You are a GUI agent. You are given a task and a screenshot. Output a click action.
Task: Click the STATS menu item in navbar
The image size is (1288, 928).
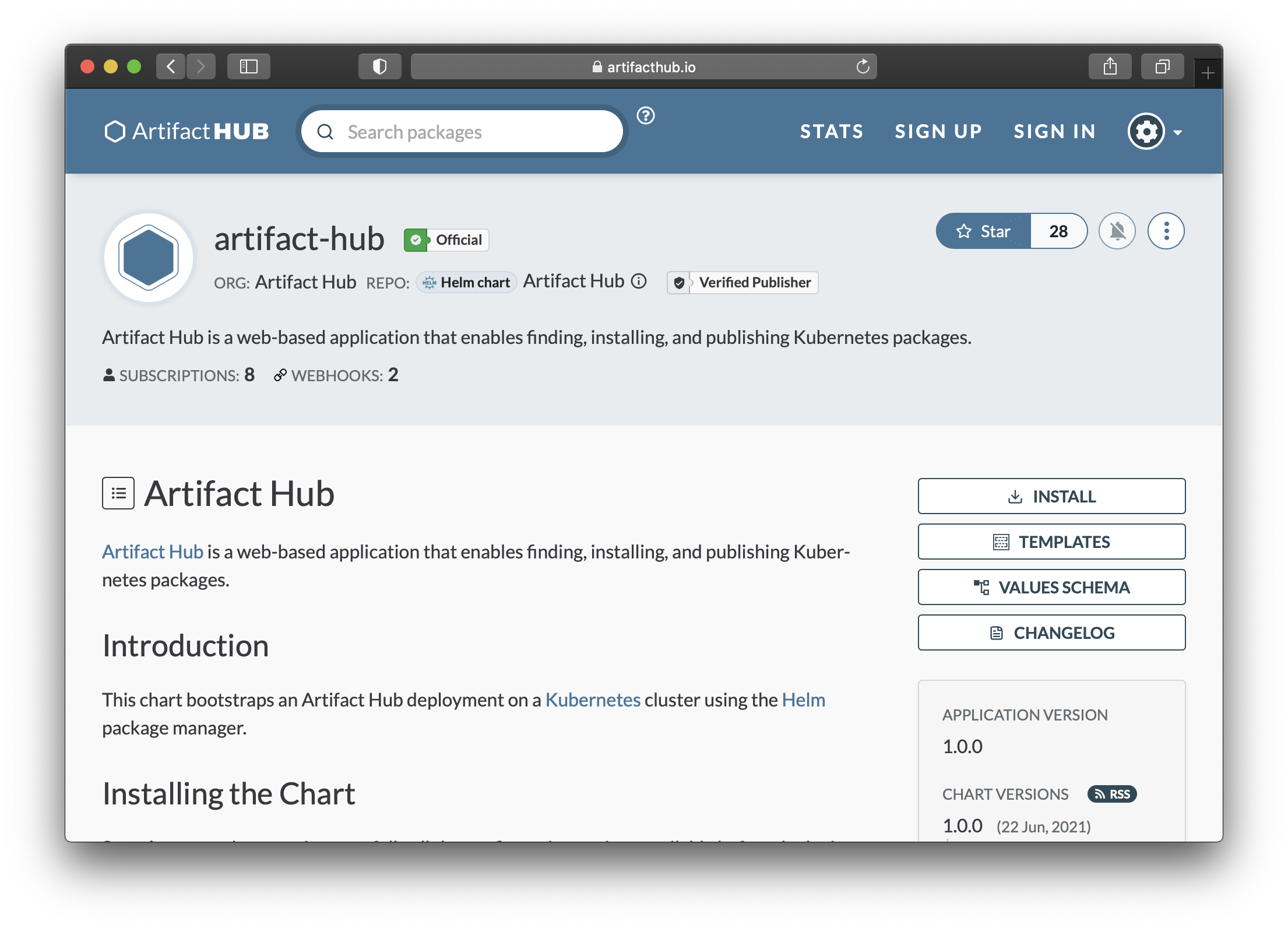point(831,131)
